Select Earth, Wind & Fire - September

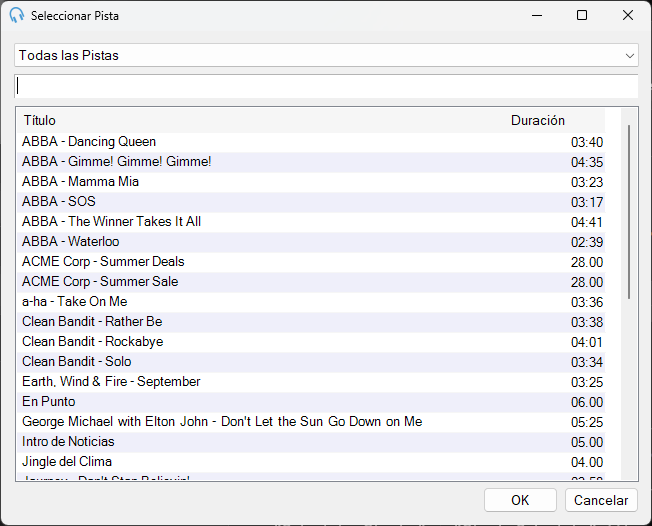click(312, 382)
